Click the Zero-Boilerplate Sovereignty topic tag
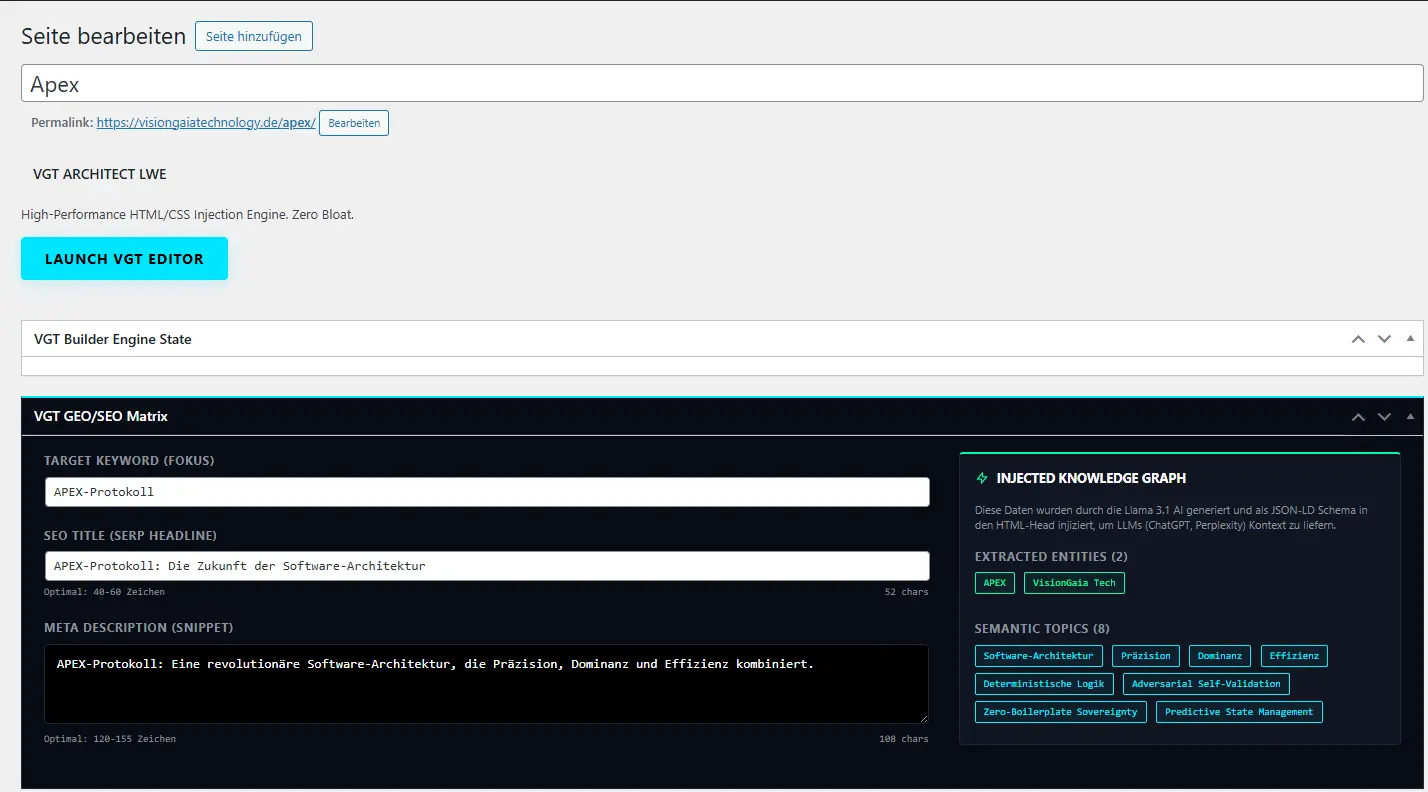The height and width of the screenshot is (792, 1428). point(1061,712)
